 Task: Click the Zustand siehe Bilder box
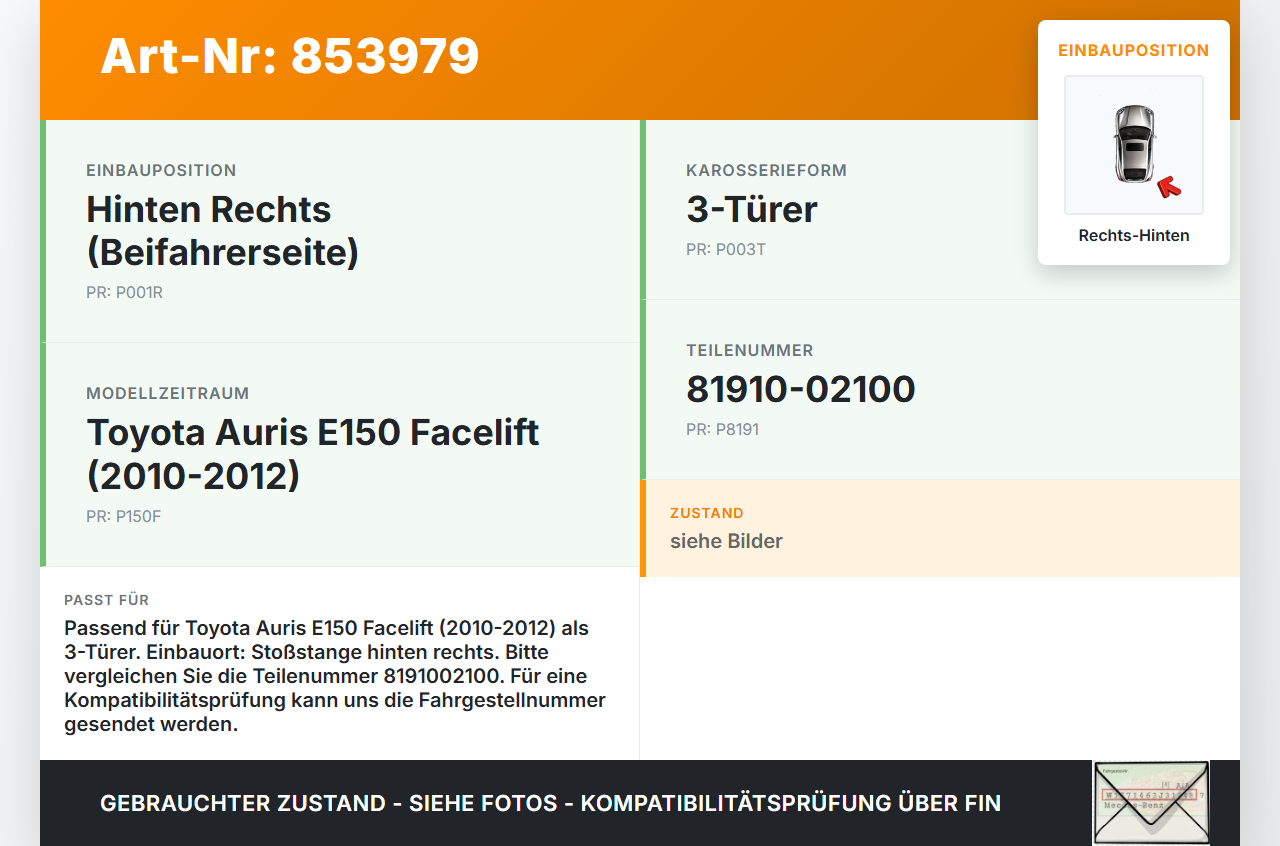[940, 528]
